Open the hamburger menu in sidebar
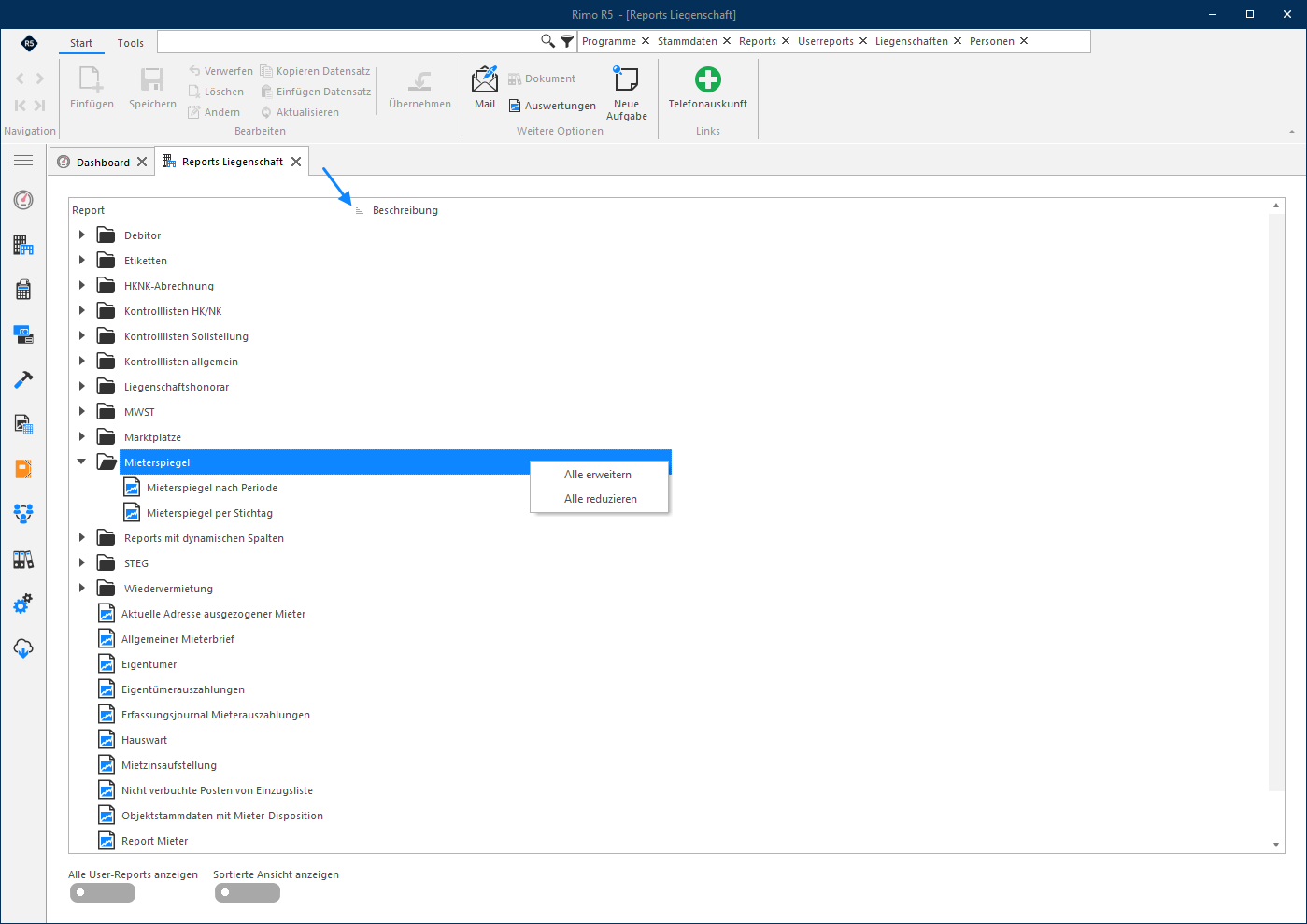The height and width of the screenshot is (924, 1307). click(23, 161)
